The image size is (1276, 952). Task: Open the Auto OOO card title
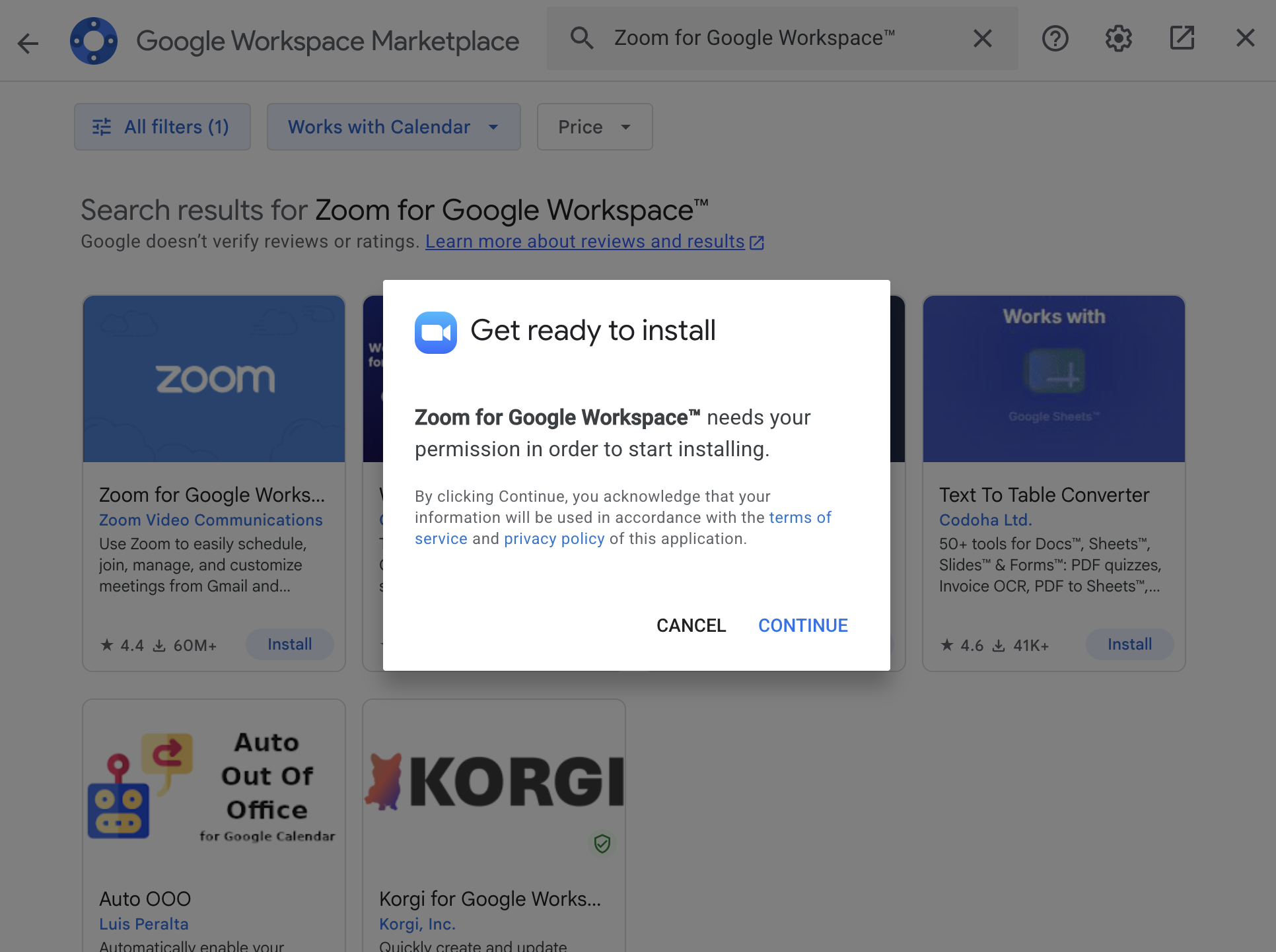coord(145,899)
